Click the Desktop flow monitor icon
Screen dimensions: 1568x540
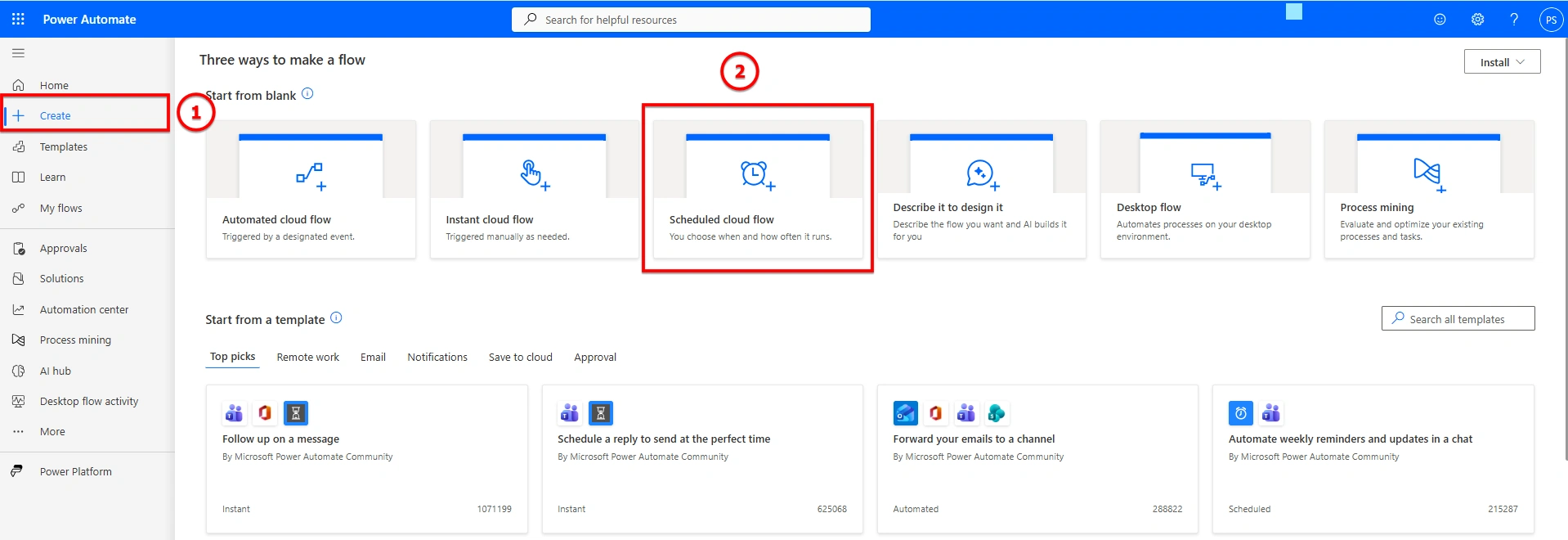[1205, 176]
